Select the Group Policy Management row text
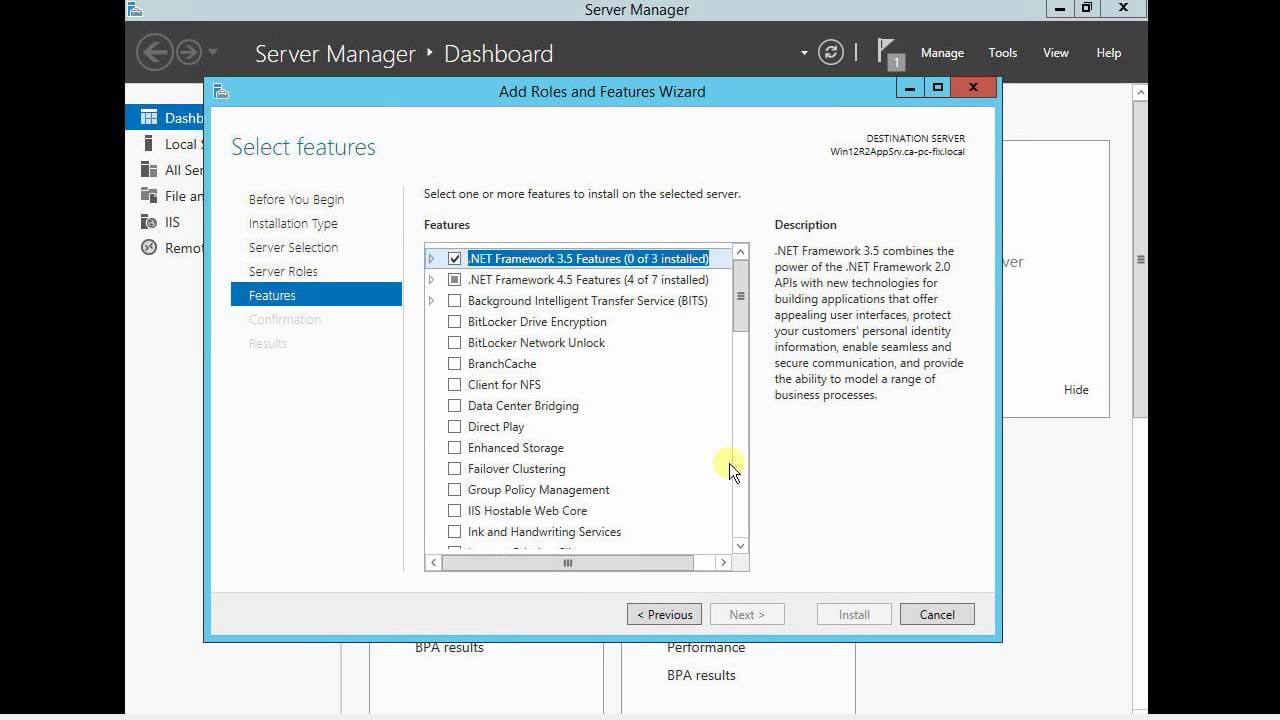1280x720 pixels. point(538,489)
